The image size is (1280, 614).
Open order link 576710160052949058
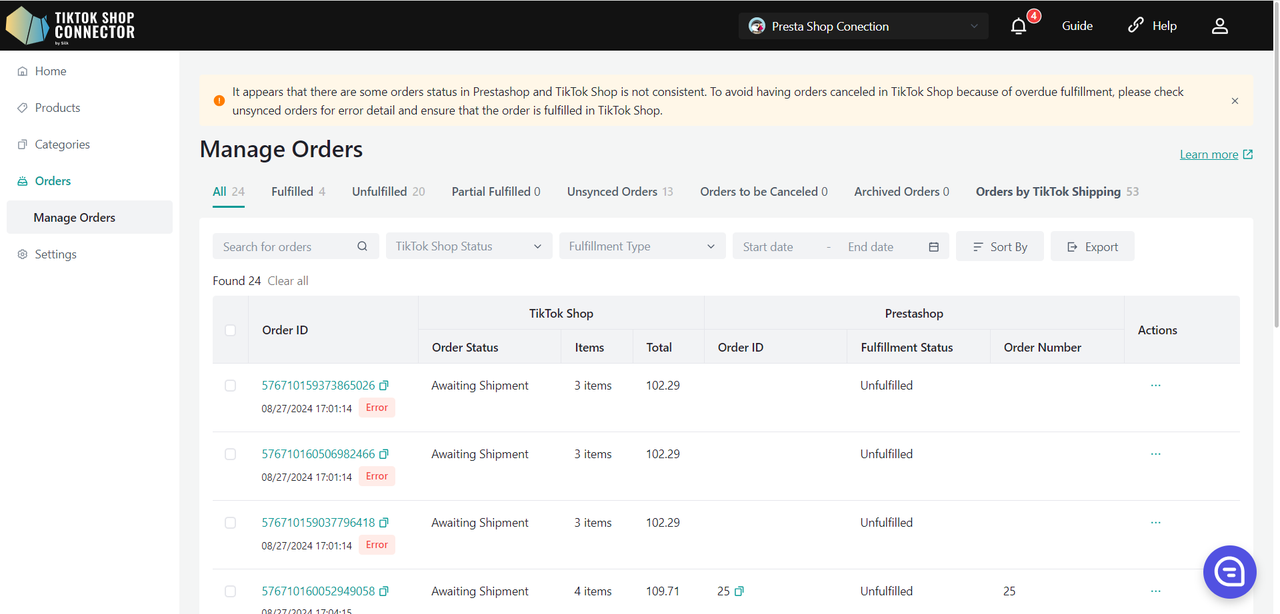tap(318, 591)
